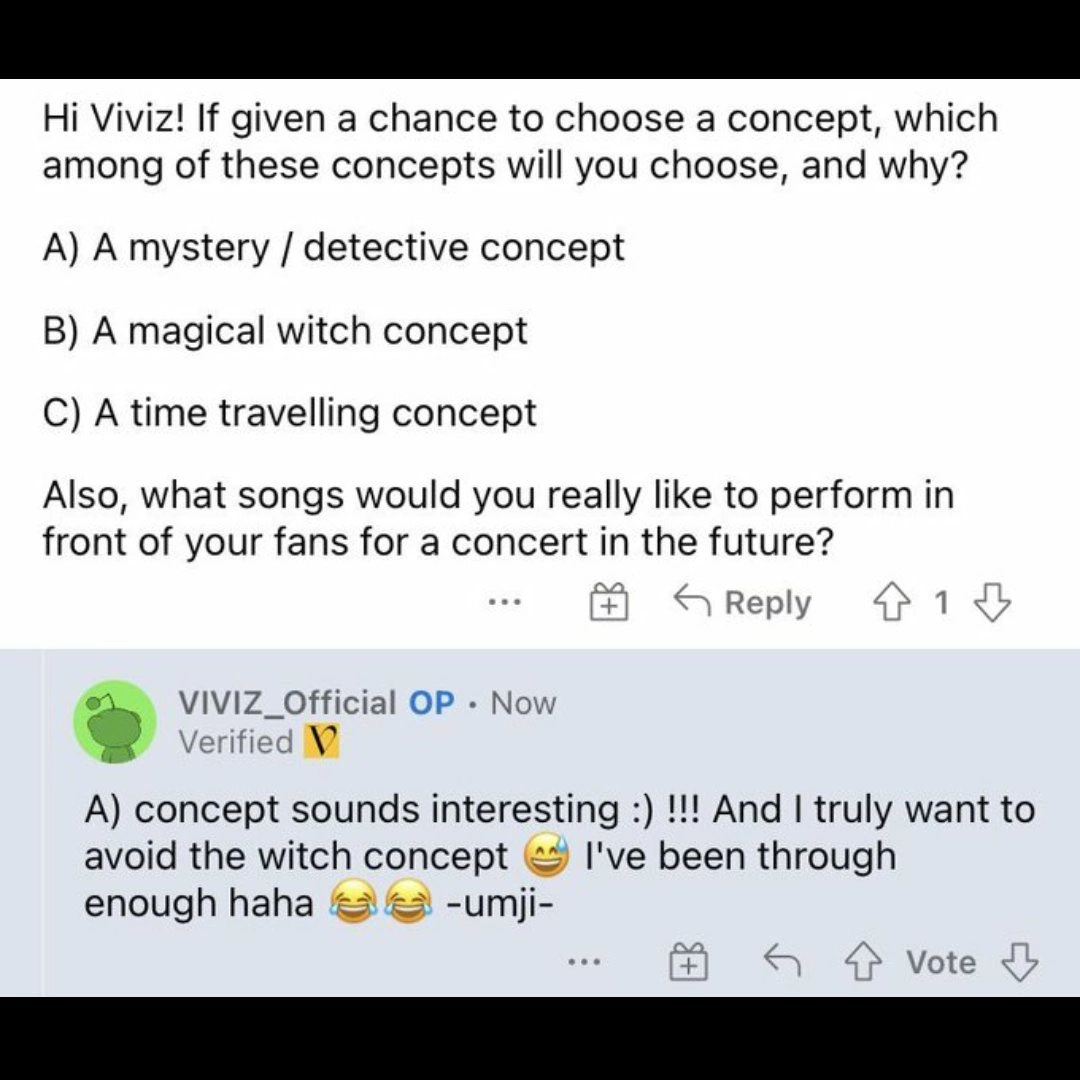
Task: Downvote VIVIZ_Official's umji reply
Action: point(1019,962)
